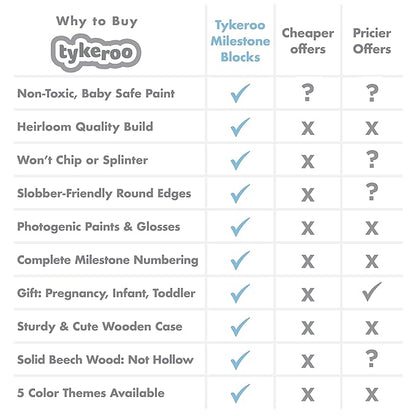Click blue checkmark for Slobber-Friendly Round Edges
416x416 pixels.
click(240, 193)
